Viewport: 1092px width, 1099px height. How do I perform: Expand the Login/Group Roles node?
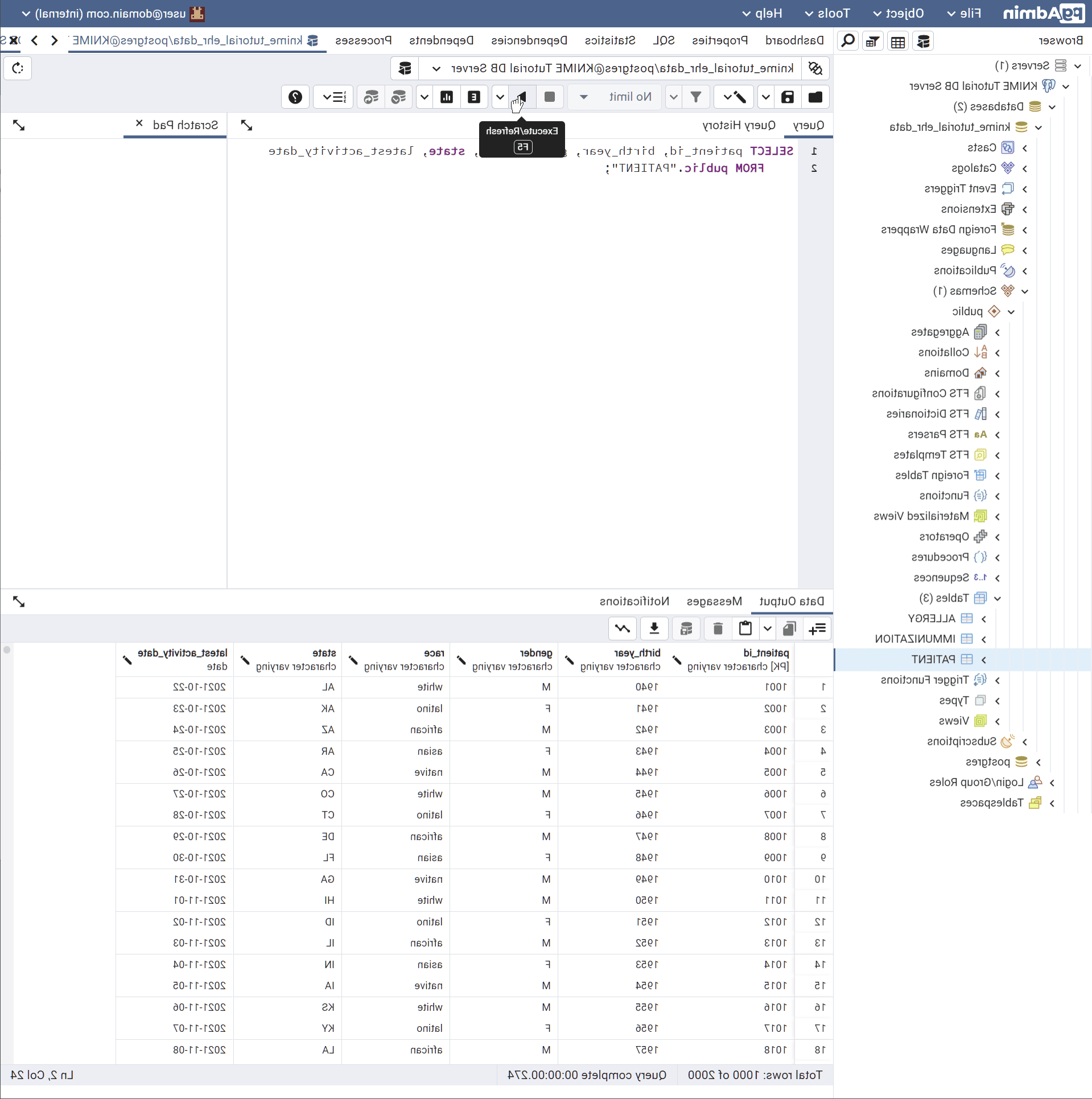tap(1052, 783)
